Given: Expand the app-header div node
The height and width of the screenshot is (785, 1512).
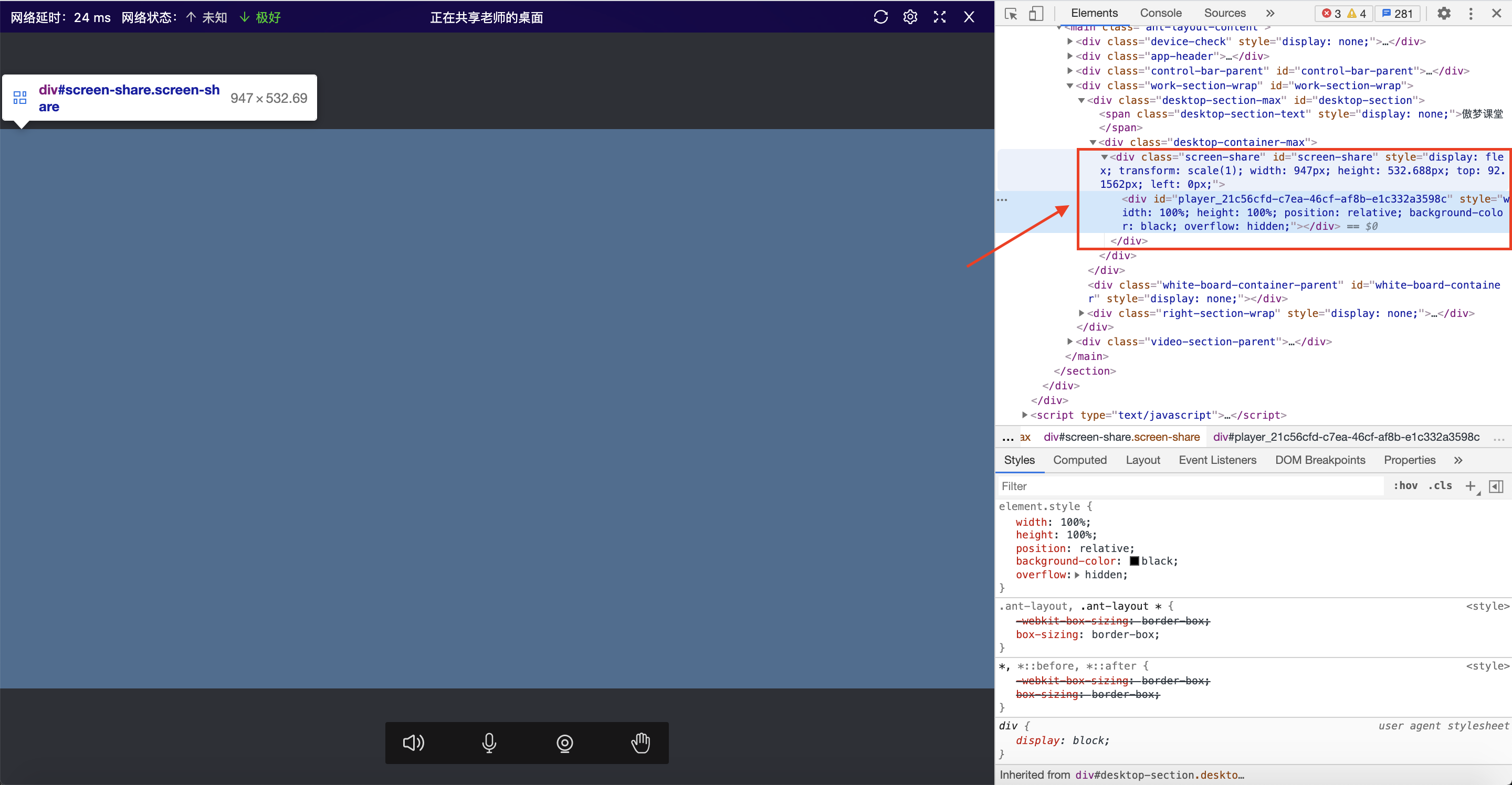Looking at the screenshot, I should (x=1069, y=56).
